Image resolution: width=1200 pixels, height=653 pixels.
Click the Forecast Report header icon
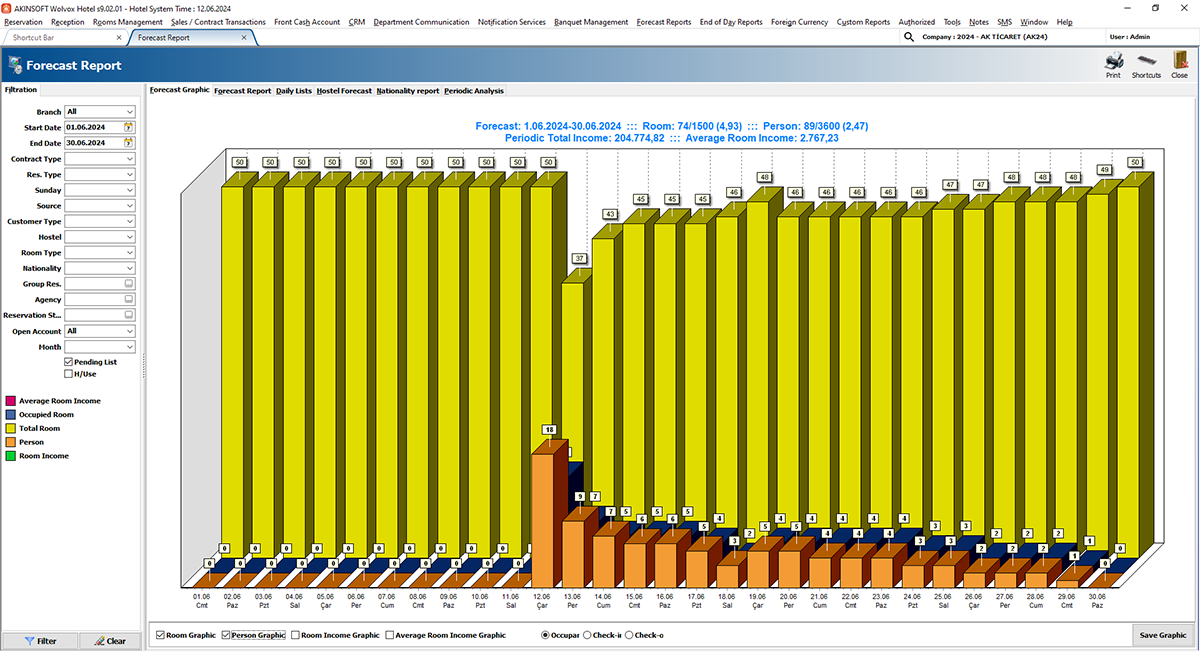[15, 66]
